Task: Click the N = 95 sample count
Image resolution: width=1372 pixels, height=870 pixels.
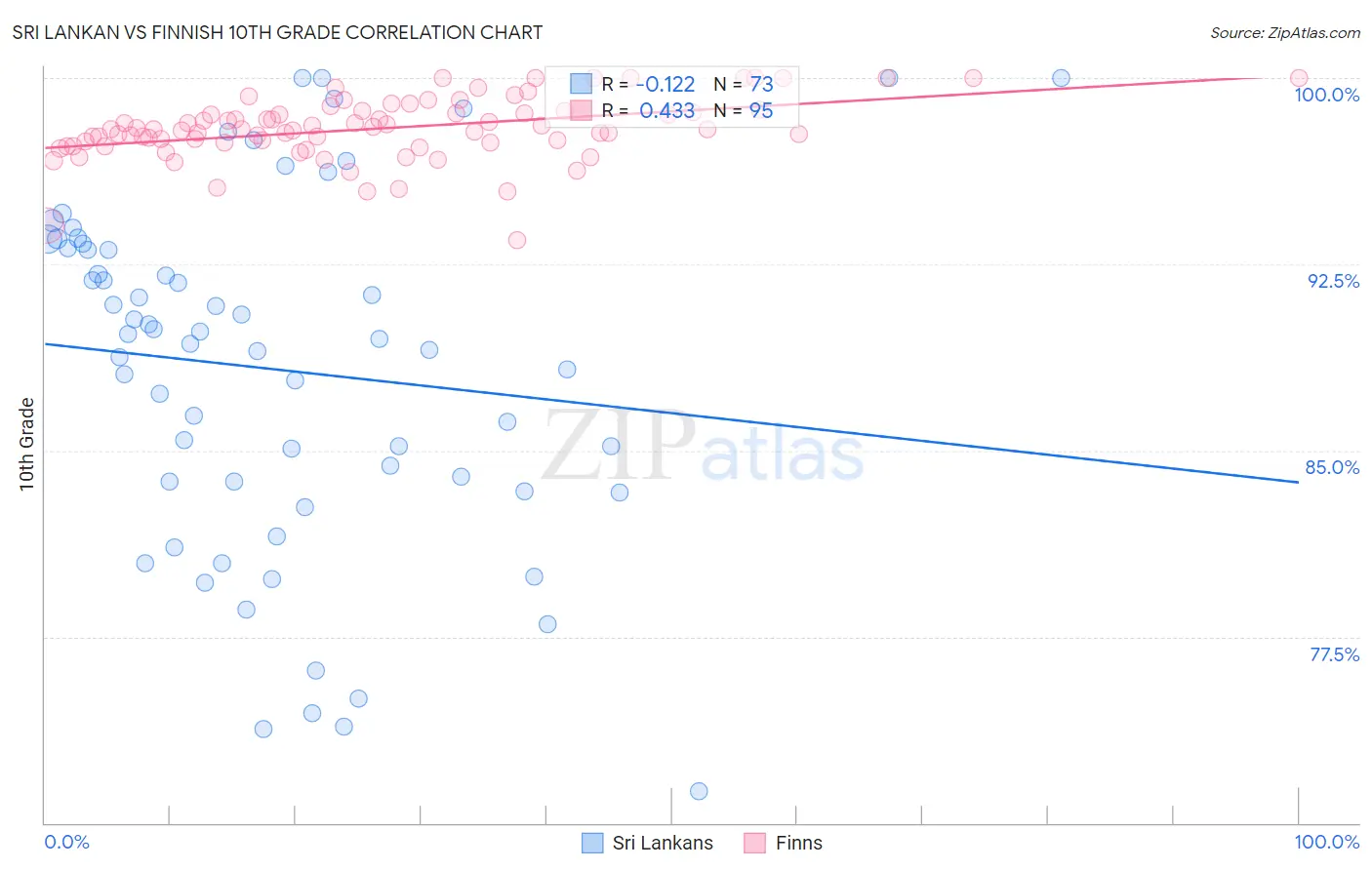Action: tap(744, 110)
